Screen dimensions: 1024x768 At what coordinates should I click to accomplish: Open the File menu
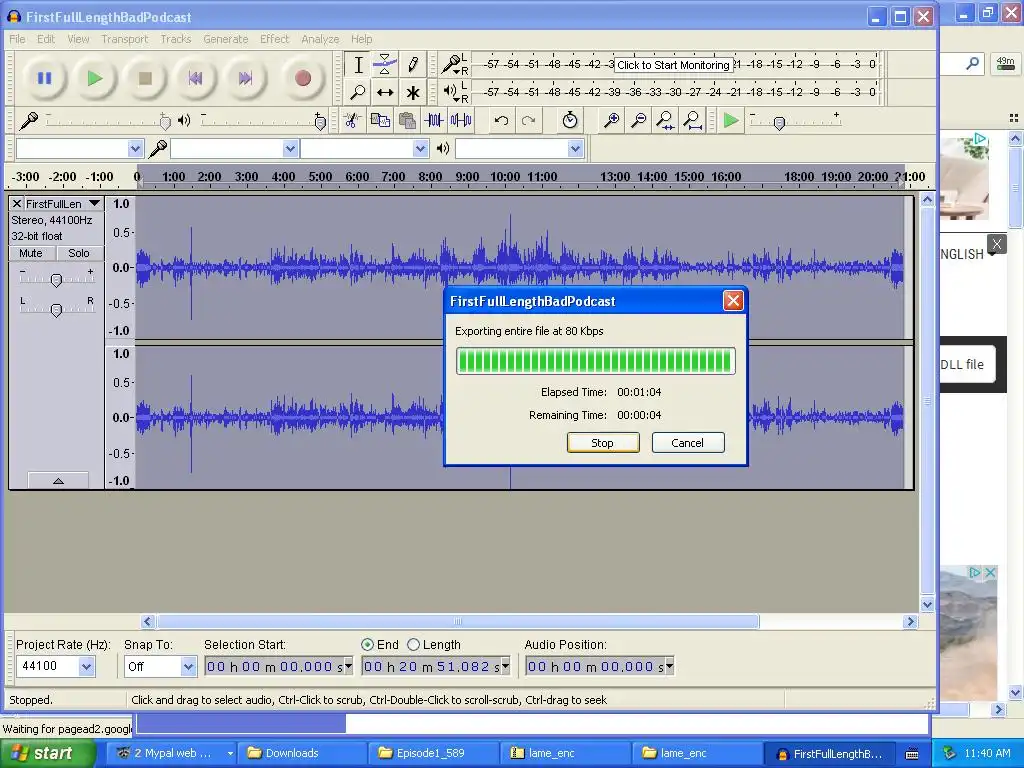(17, 39)
